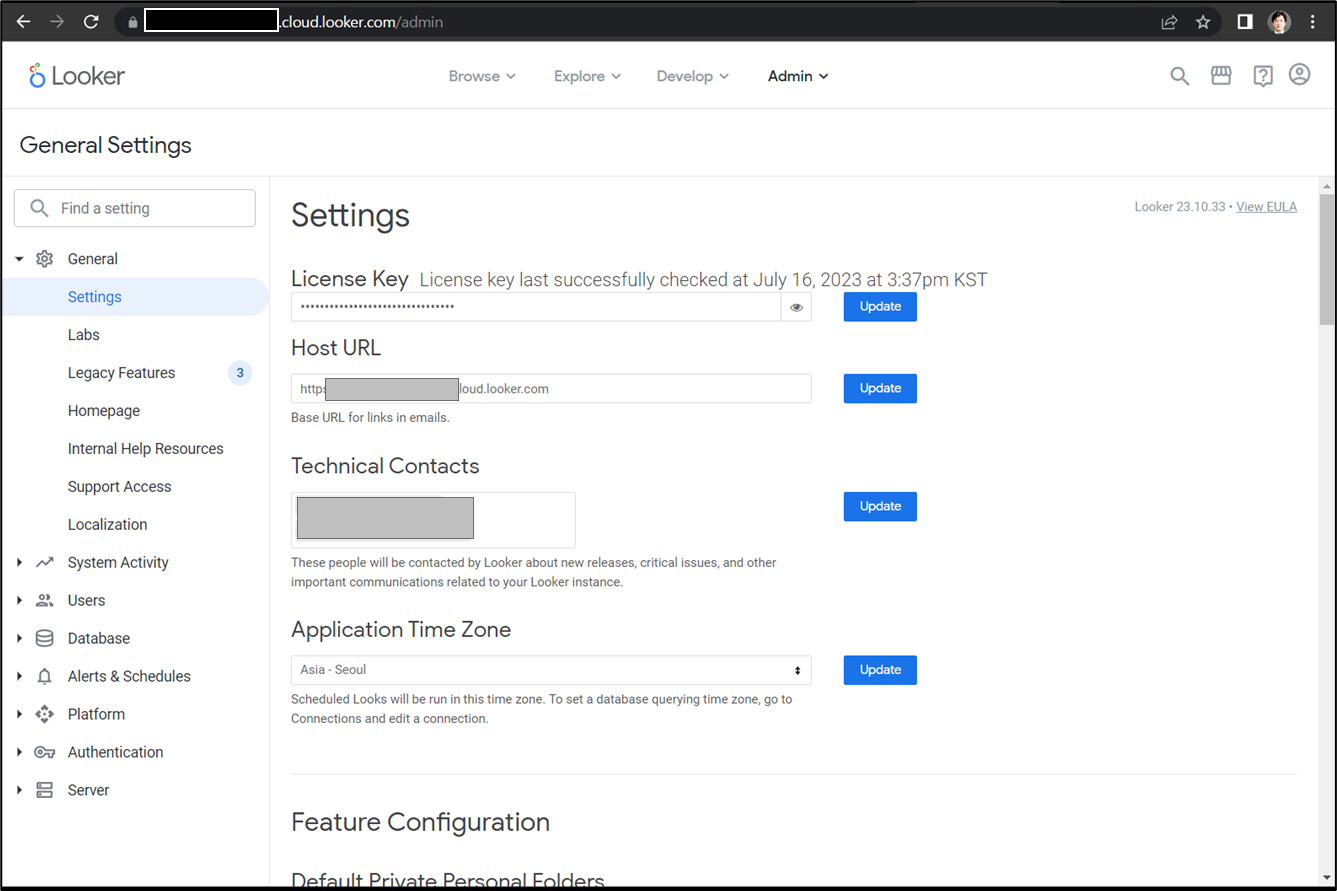
Task: Click the browser share icon
Action: coord(1169,22)
